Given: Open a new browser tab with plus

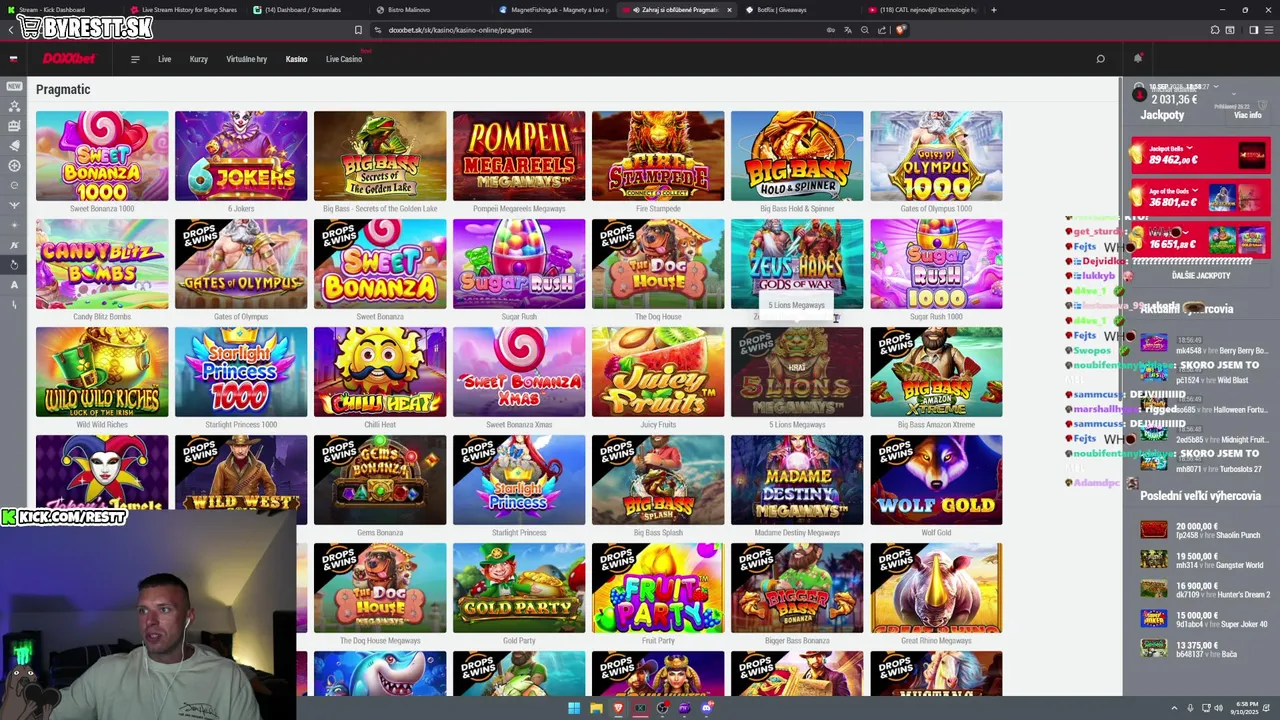Looking at the screenshot, I should [x=993, y=10].
